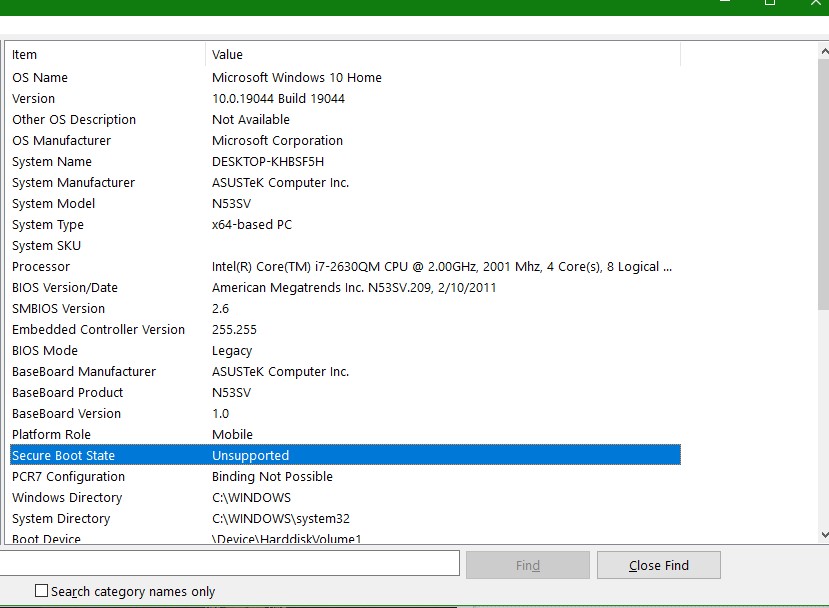Viewport: 829px width, 608px height.
Task: Click the Close Find button
Action: click(x=658, y=565)
